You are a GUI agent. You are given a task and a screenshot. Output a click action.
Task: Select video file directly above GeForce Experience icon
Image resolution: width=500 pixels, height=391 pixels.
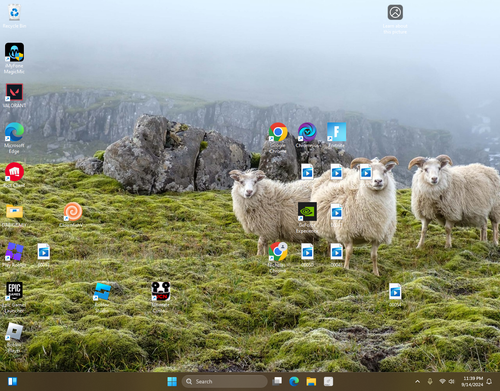[x=307, y=172]
